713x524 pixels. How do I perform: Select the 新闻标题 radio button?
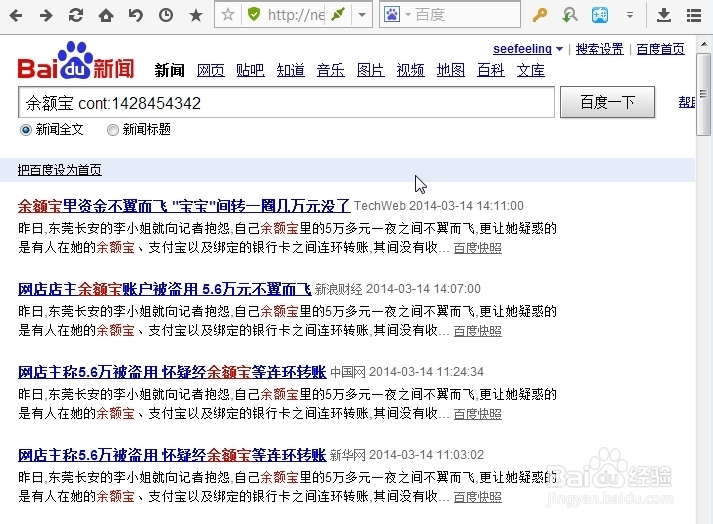pos(113,130)
